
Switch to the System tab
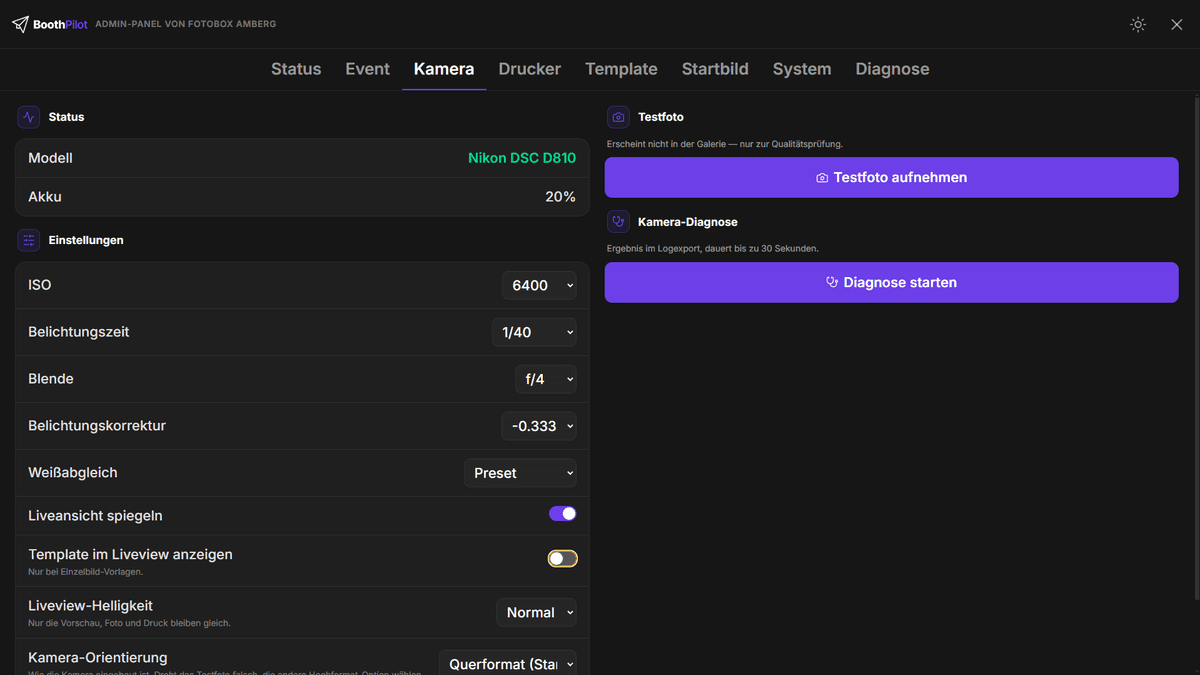802,69
